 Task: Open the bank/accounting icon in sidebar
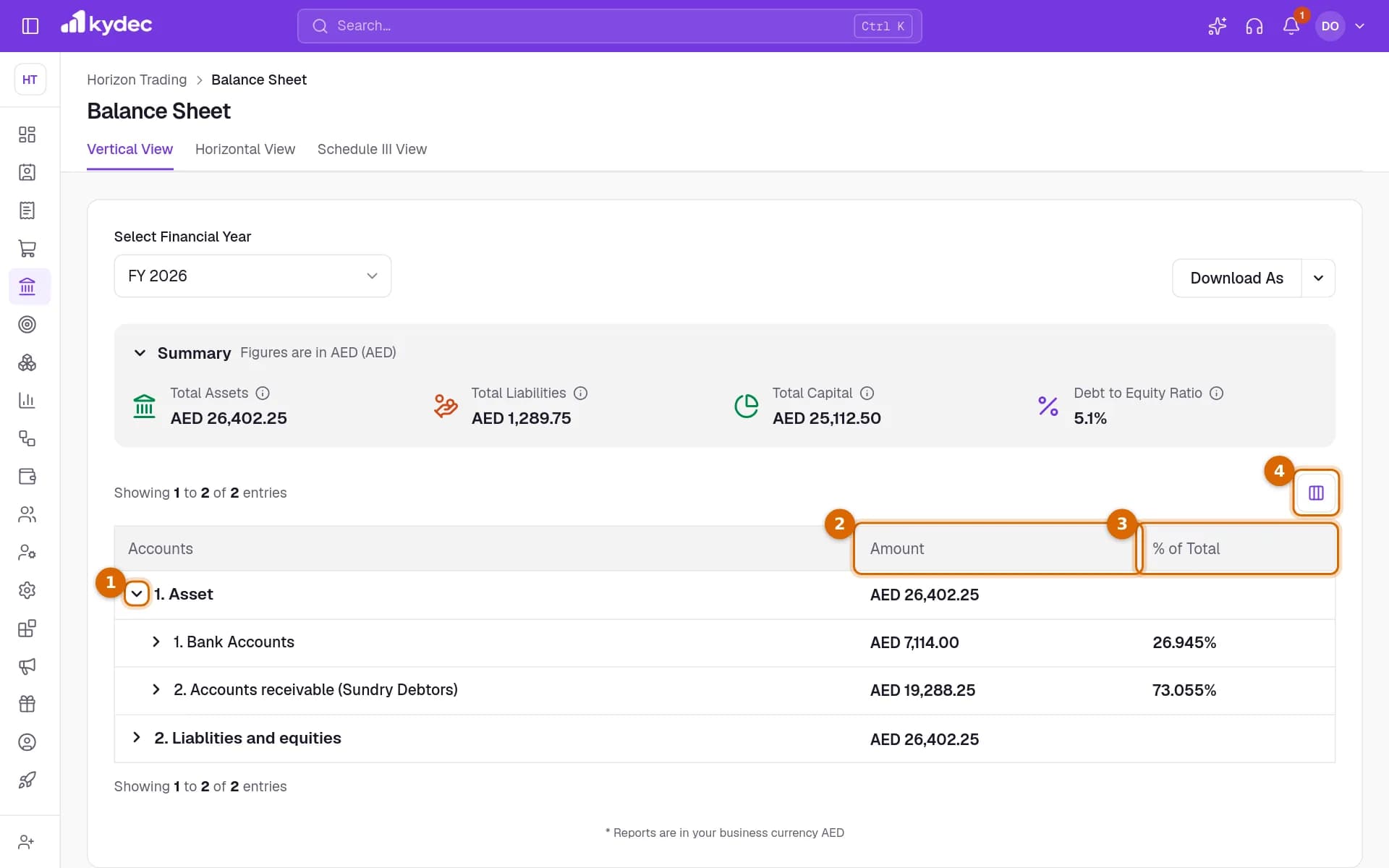tap(30, 286)
